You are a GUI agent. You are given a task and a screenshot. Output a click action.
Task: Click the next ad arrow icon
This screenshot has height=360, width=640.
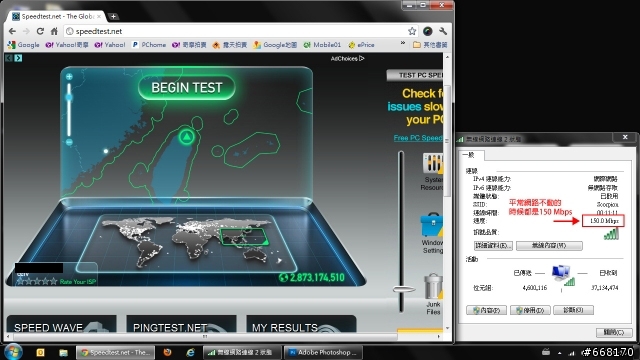coord(18,58)
